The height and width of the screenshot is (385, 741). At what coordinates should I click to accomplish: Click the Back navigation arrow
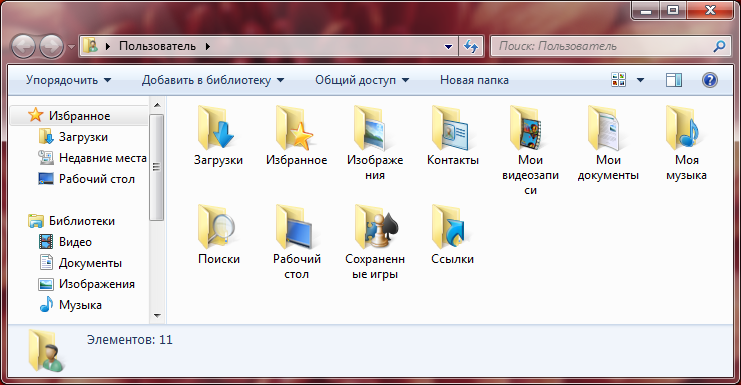[x=23, y=46]
